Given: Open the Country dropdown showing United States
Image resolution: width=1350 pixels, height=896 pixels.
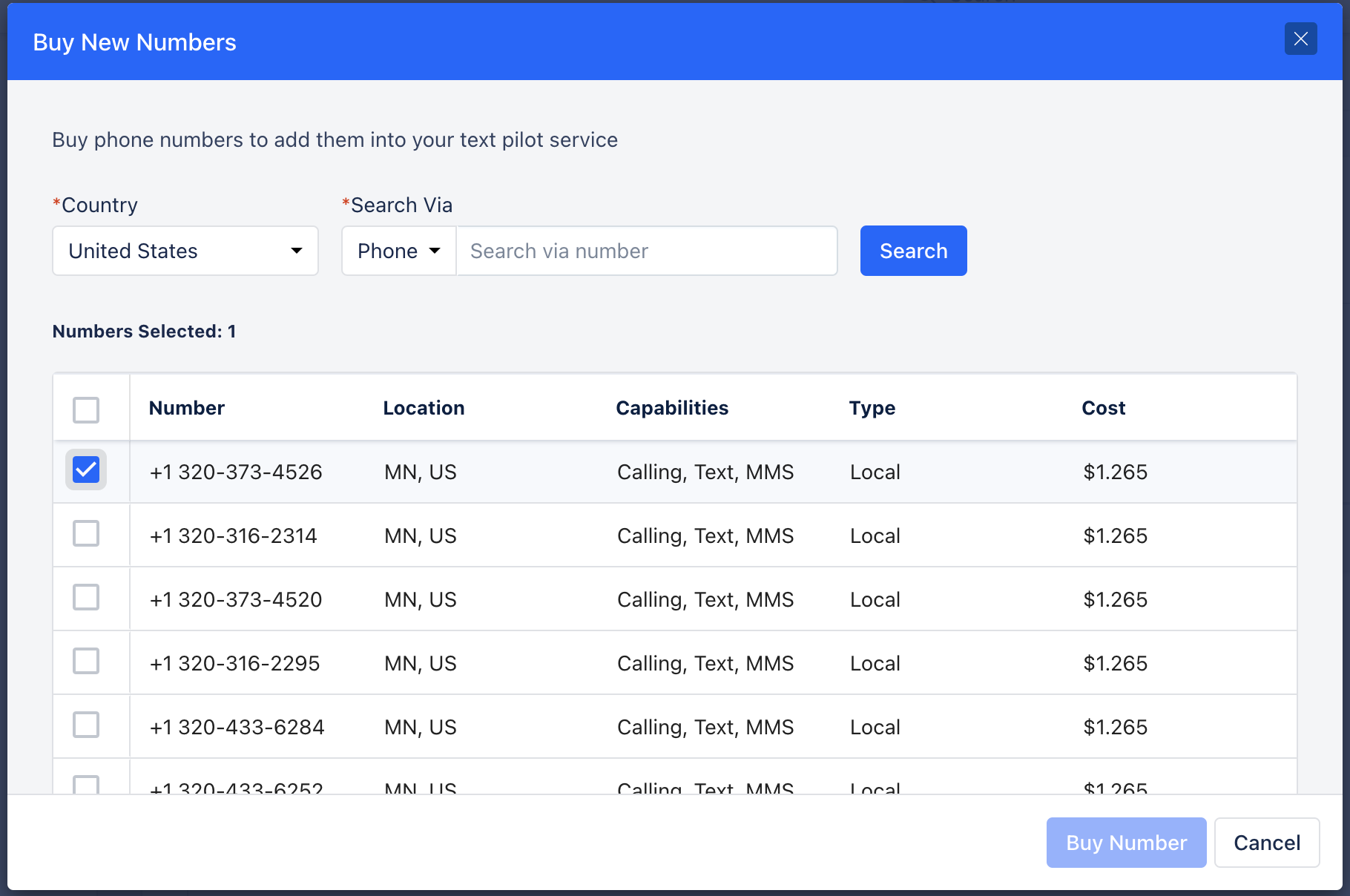Looking at the screenshot, I should [x=185, y=251].
